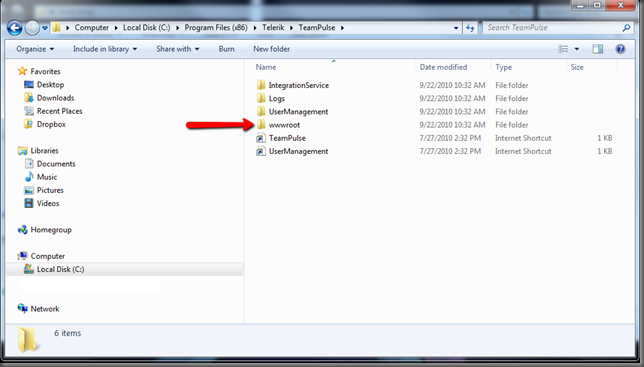Select the UserManagement Internet Shortcut icon
Viewport: 644px width, 367px height.
pos(261,151)
